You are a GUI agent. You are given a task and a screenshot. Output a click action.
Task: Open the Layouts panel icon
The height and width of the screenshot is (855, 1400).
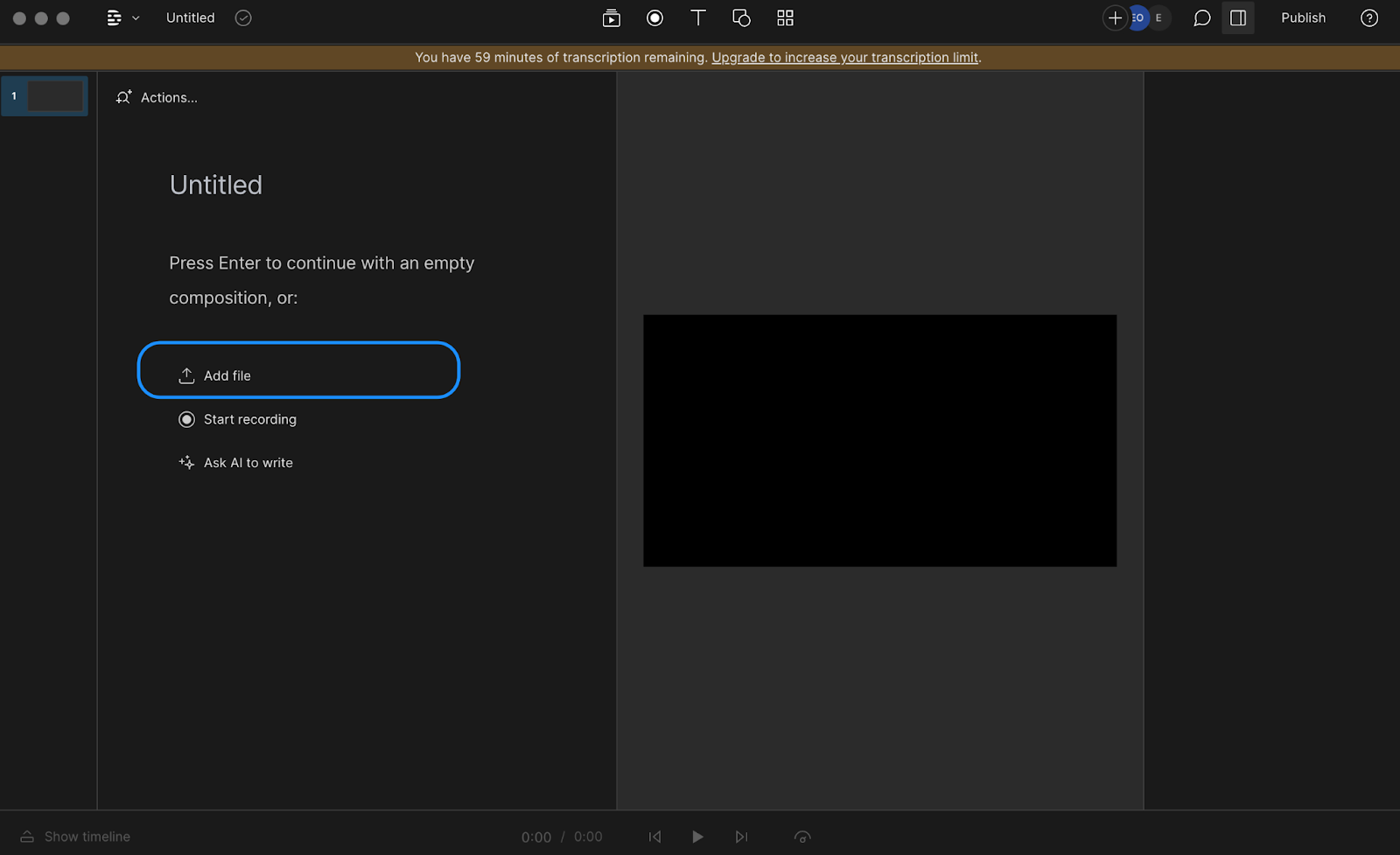tap(784, 18)
